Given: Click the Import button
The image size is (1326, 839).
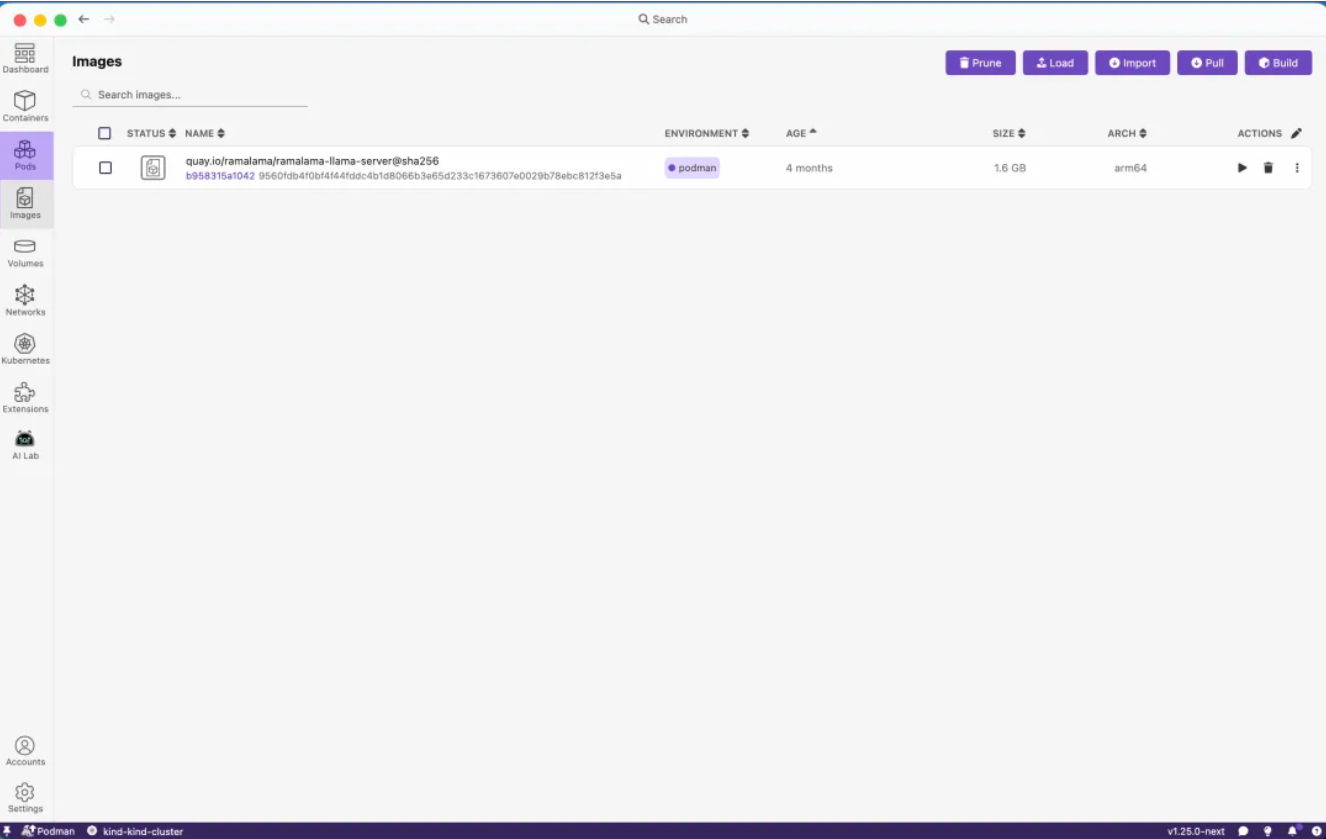Looking at the screenshot, I should tap(1132, 63).
